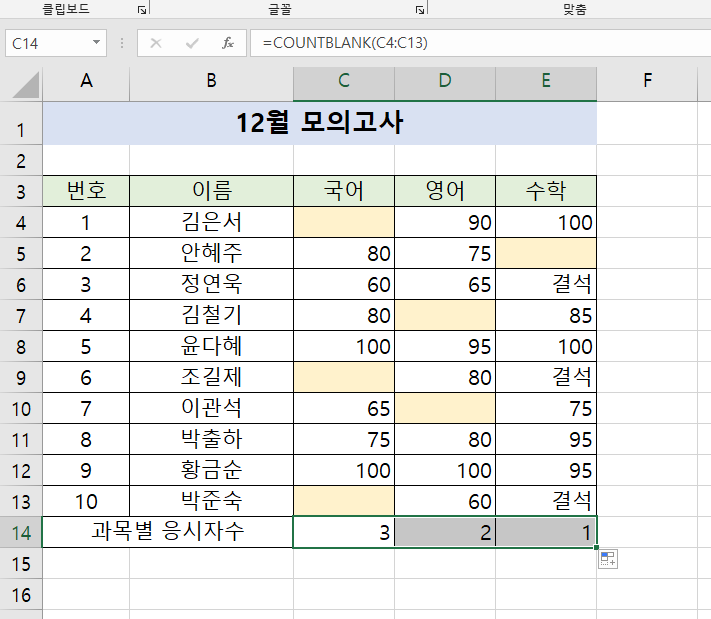The image size is (711, 619).
Task: Select cell D14 showing 2
Action: [x=445, y=532]
